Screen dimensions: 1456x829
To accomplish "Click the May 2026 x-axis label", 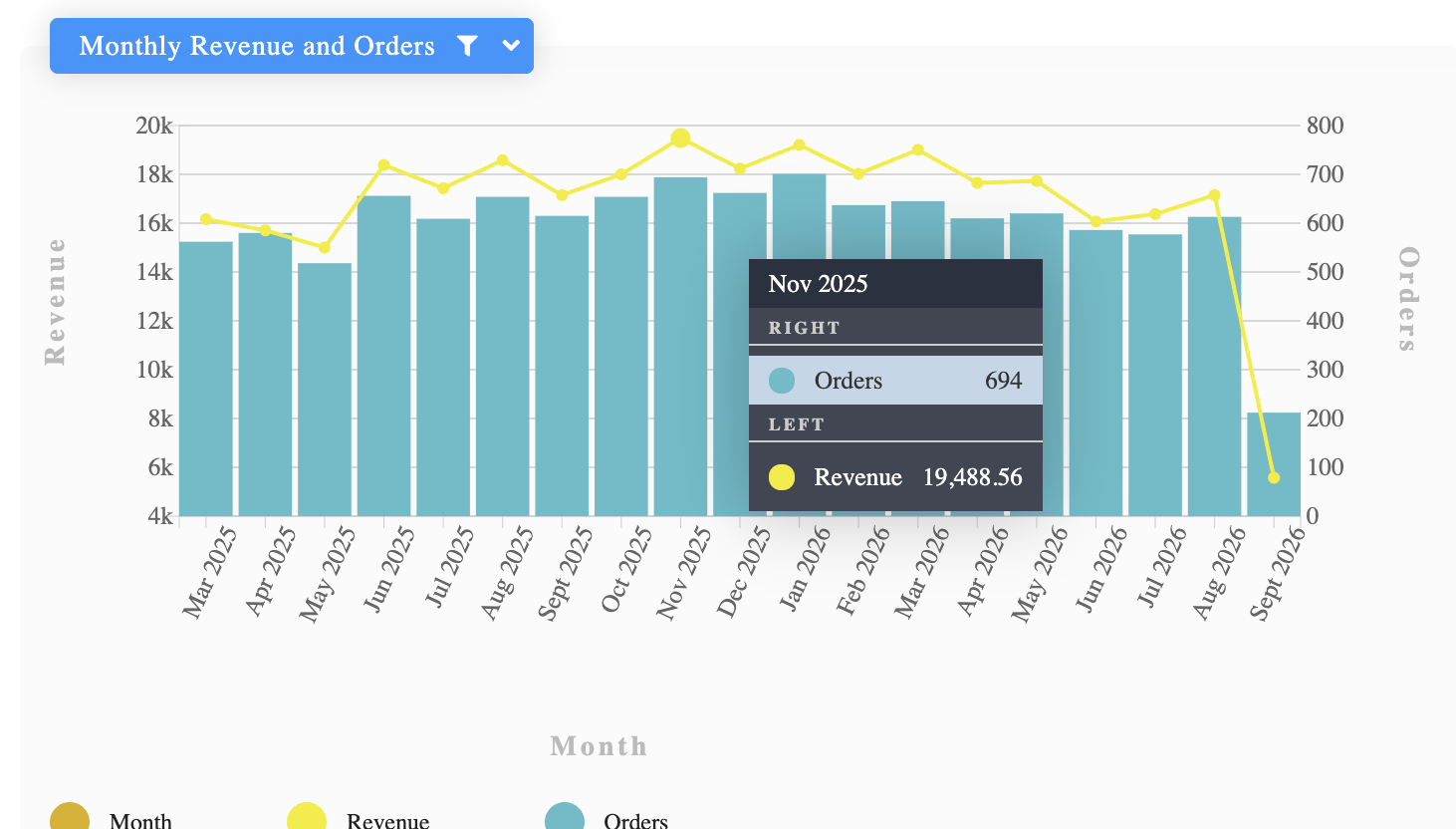I will (x=1040, y=574).
